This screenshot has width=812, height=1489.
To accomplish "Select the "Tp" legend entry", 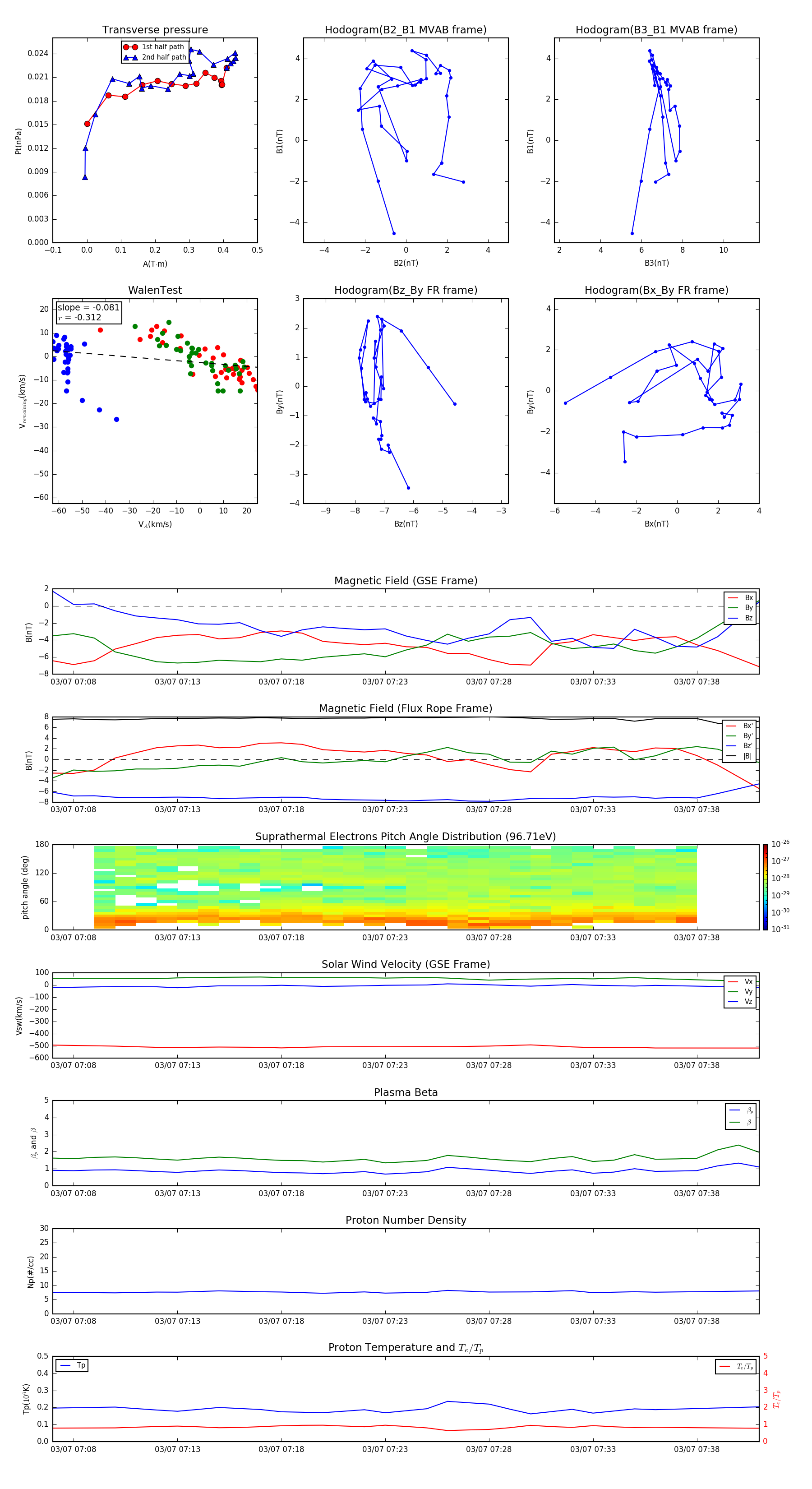I will tap(72, 1365).
